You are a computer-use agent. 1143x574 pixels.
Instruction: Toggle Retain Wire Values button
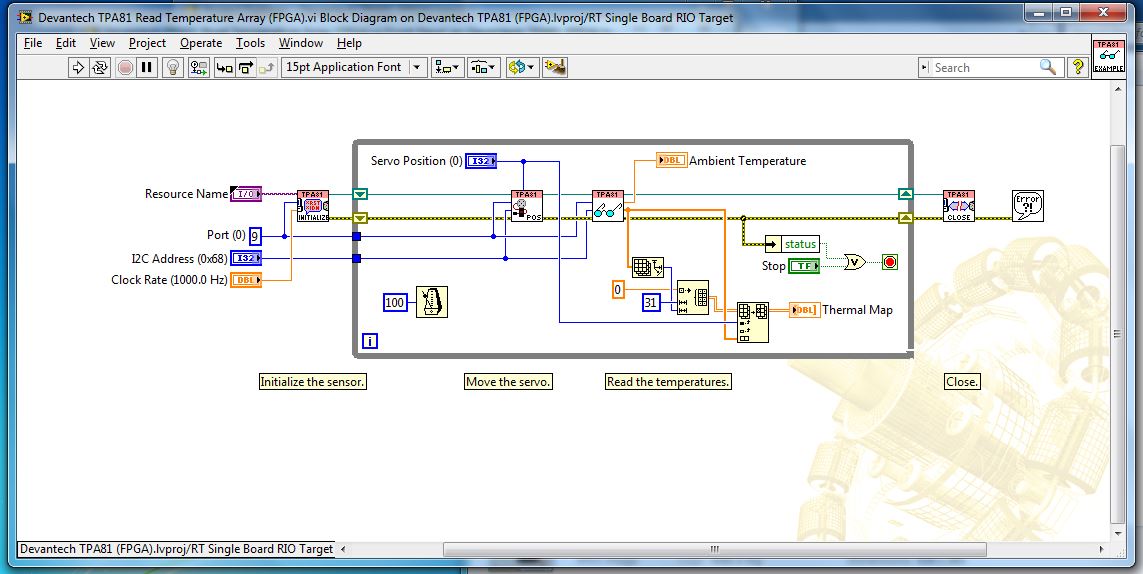click(198, 67)
